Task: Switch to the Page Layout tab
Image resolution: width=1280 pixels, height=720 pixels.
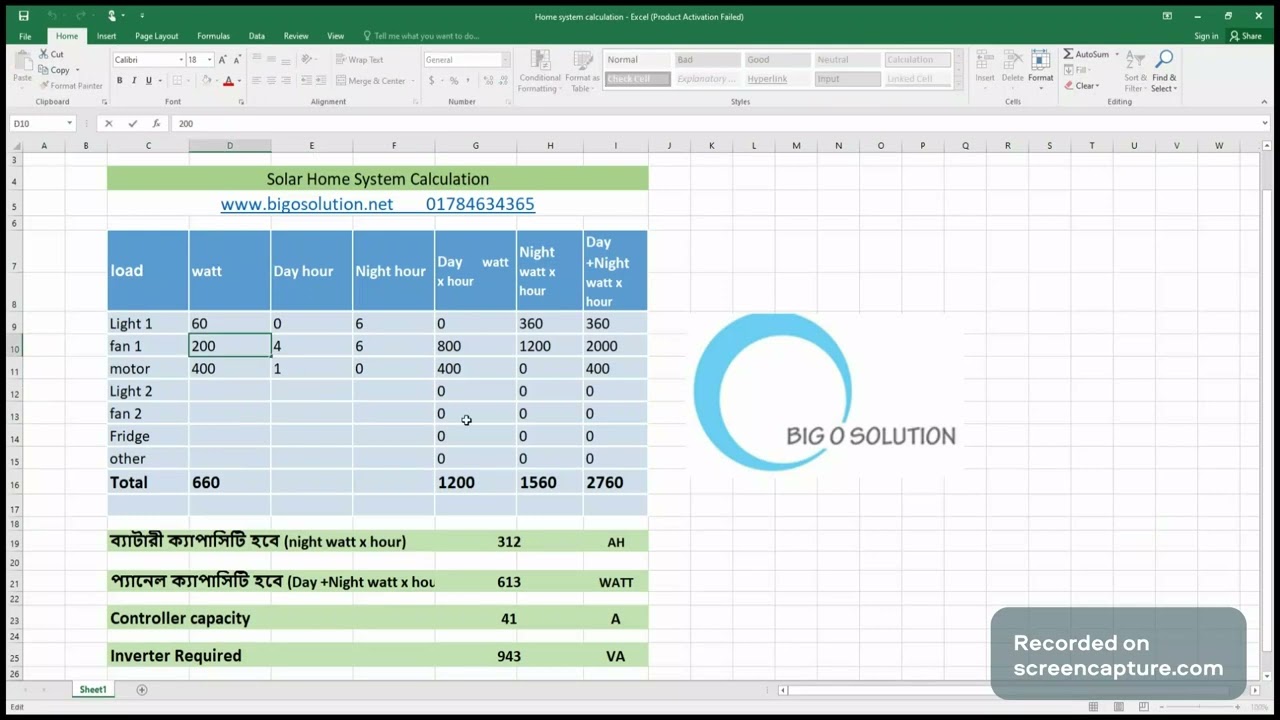Action: coord(157,36)
